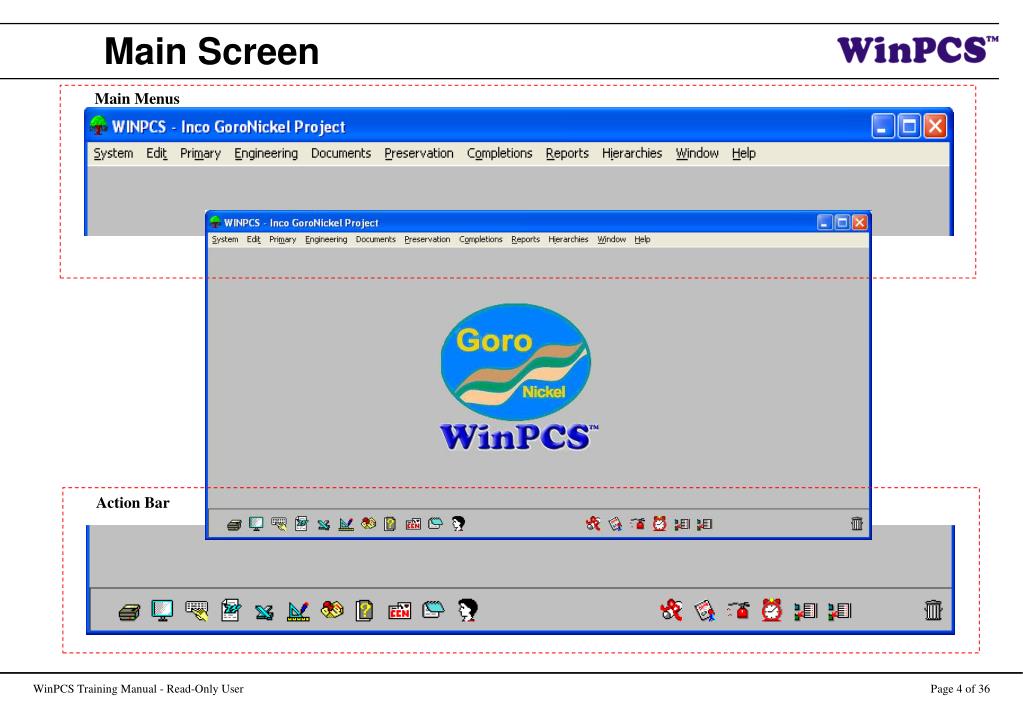The width and height of the screenshot is (1023, 708).
Task: Maximize the center WinPCS window
Action: [842, 223]
